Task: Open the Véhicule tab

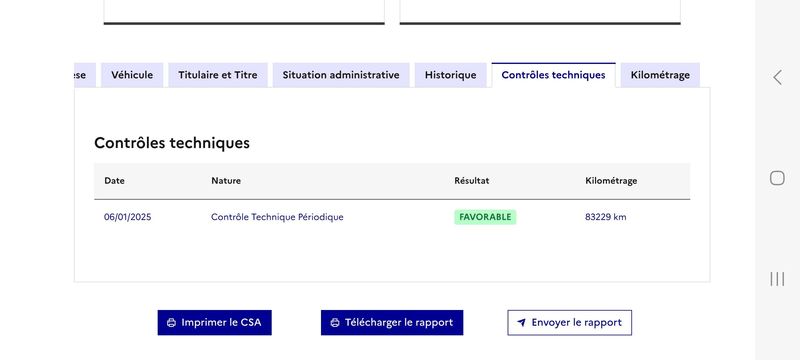Action: tap(132, 75)
